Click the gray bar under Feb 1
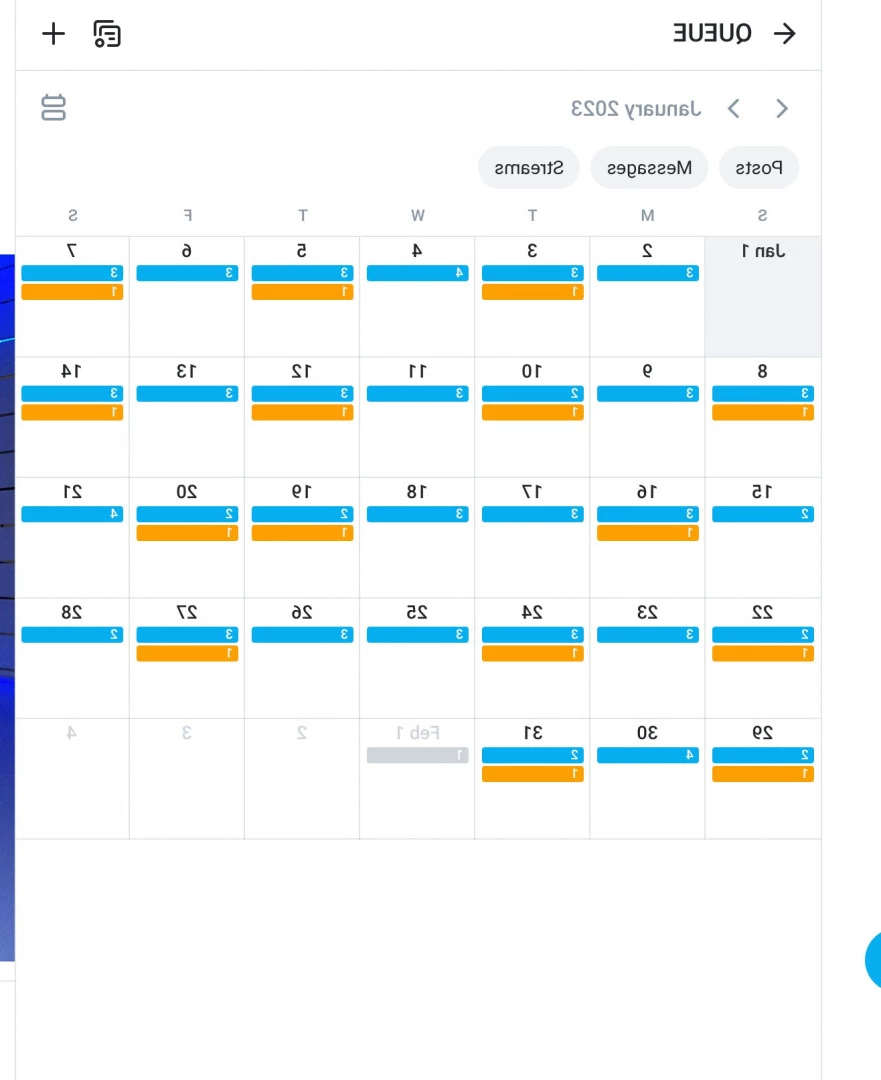The image size is (881, 1080). [x=417, y=756]
